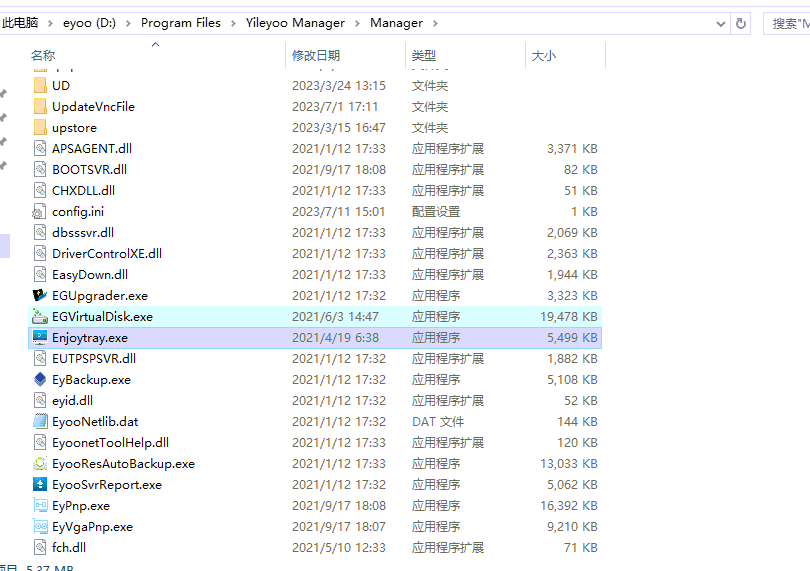Click the DriverControlXE.dll file icon
810x571 pixels.
coord(40,253)
